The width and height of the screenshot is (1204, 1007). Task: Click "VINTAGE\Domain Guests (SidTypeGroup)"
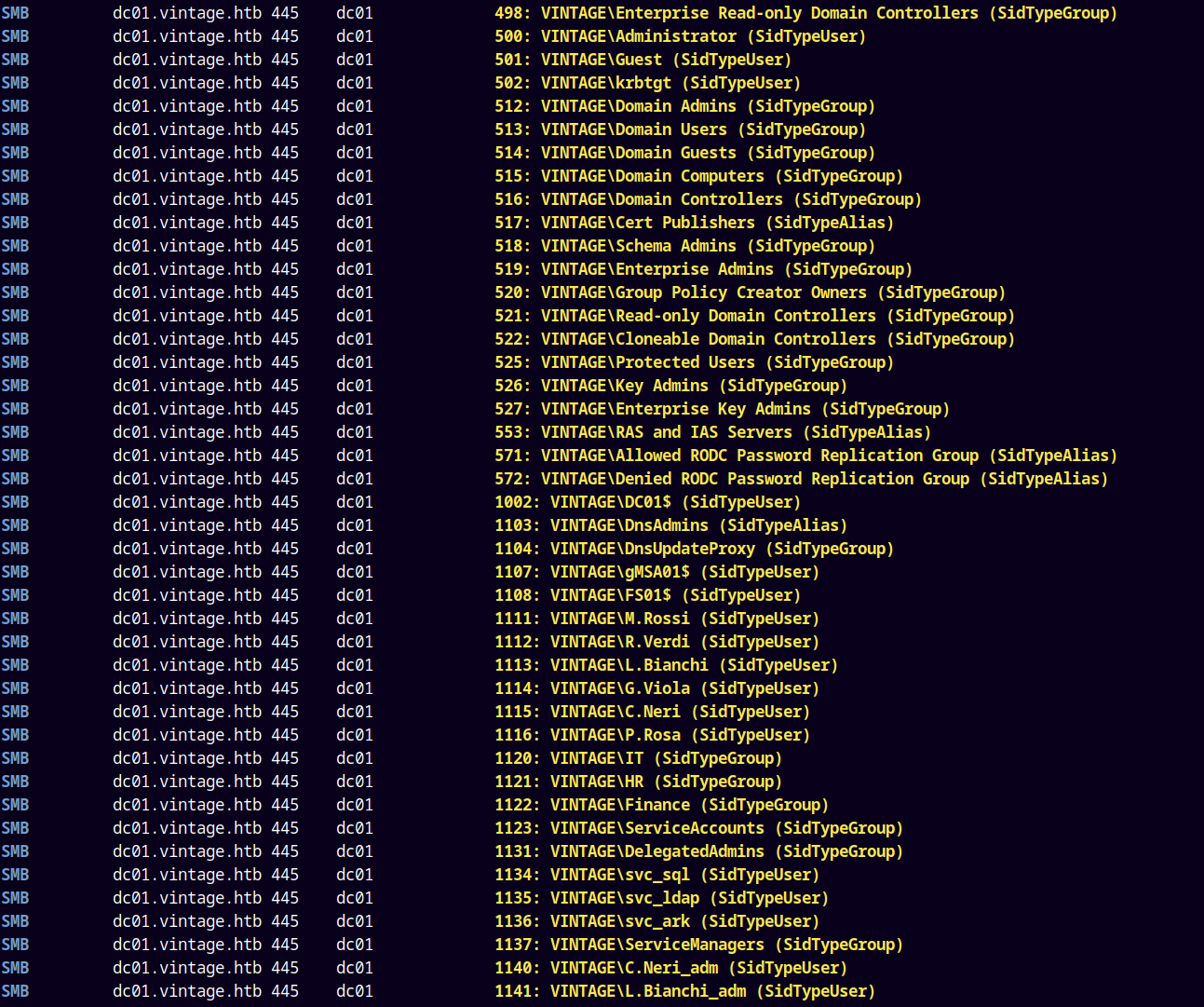[x=709, y=153]
